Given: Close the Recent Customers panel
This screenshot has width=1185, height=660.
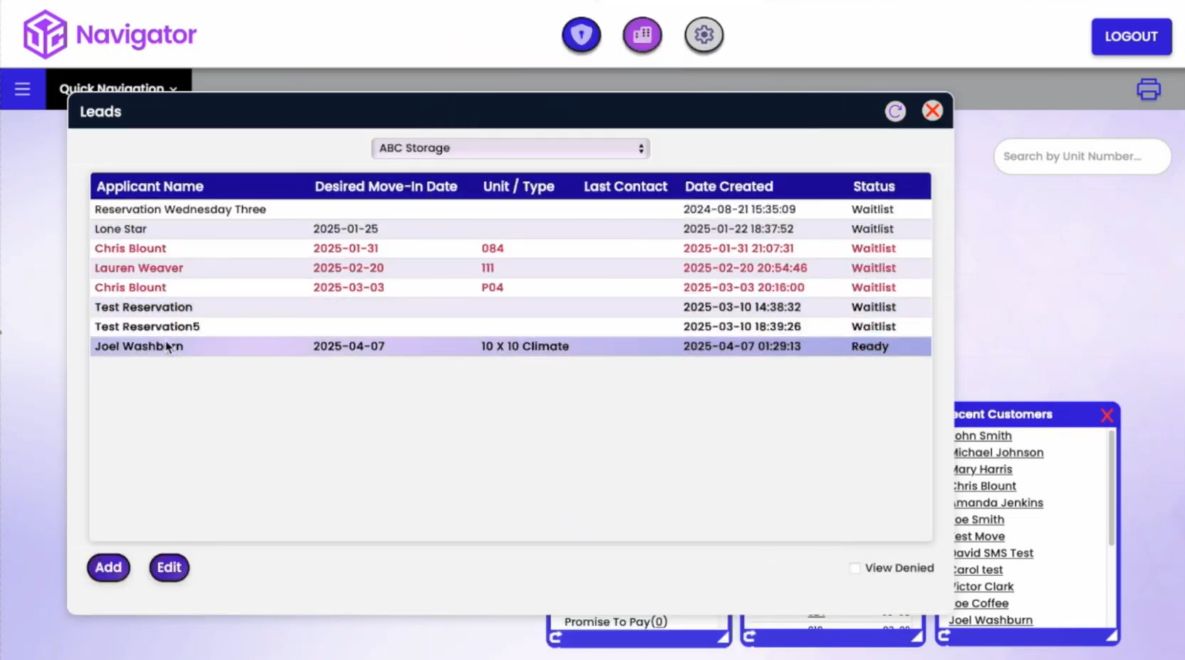Looking at the screenshot, I should coord(1106,415).
